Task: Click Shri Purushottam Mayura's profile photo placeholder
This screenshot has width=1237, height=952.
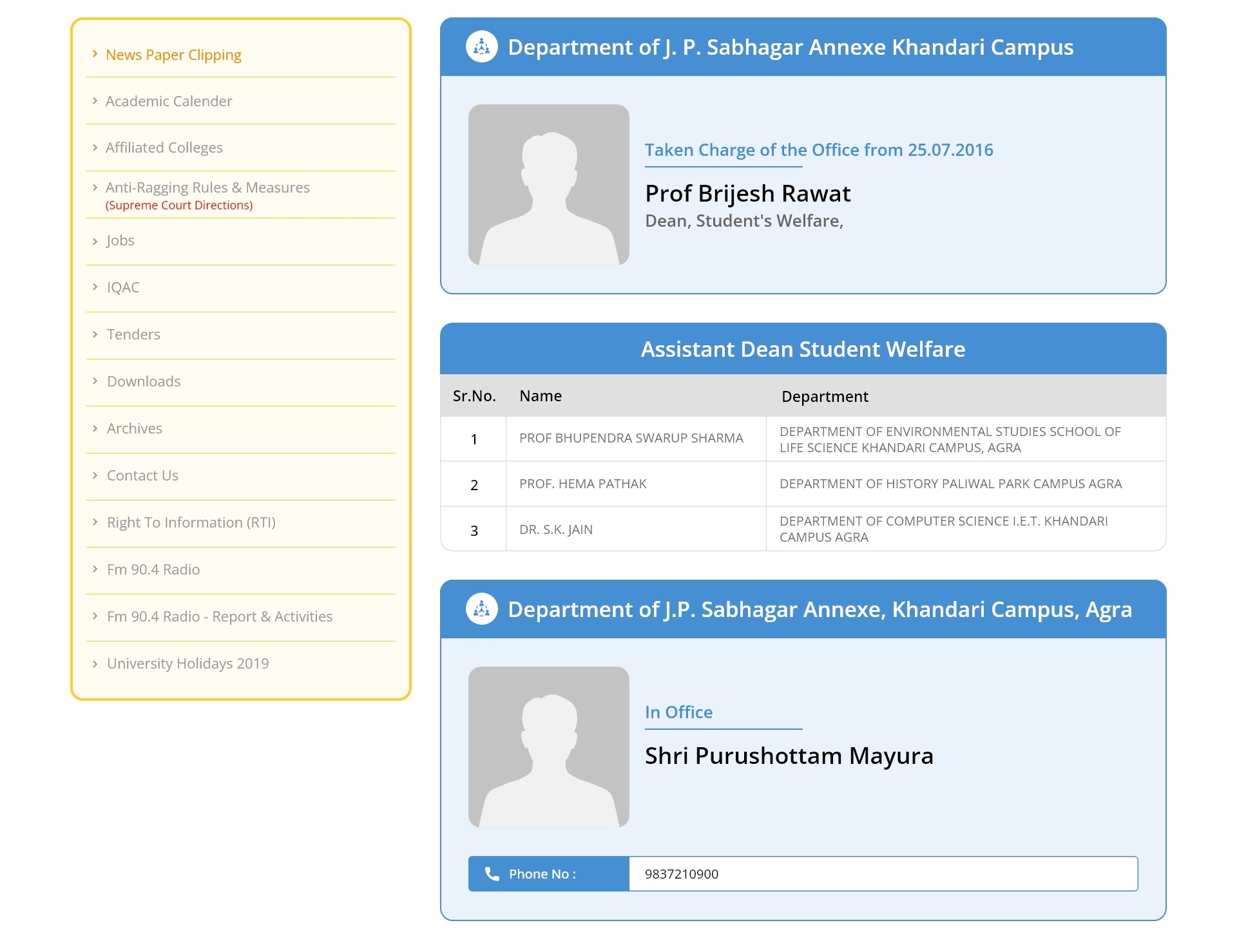Action: (x=549, y=747)
